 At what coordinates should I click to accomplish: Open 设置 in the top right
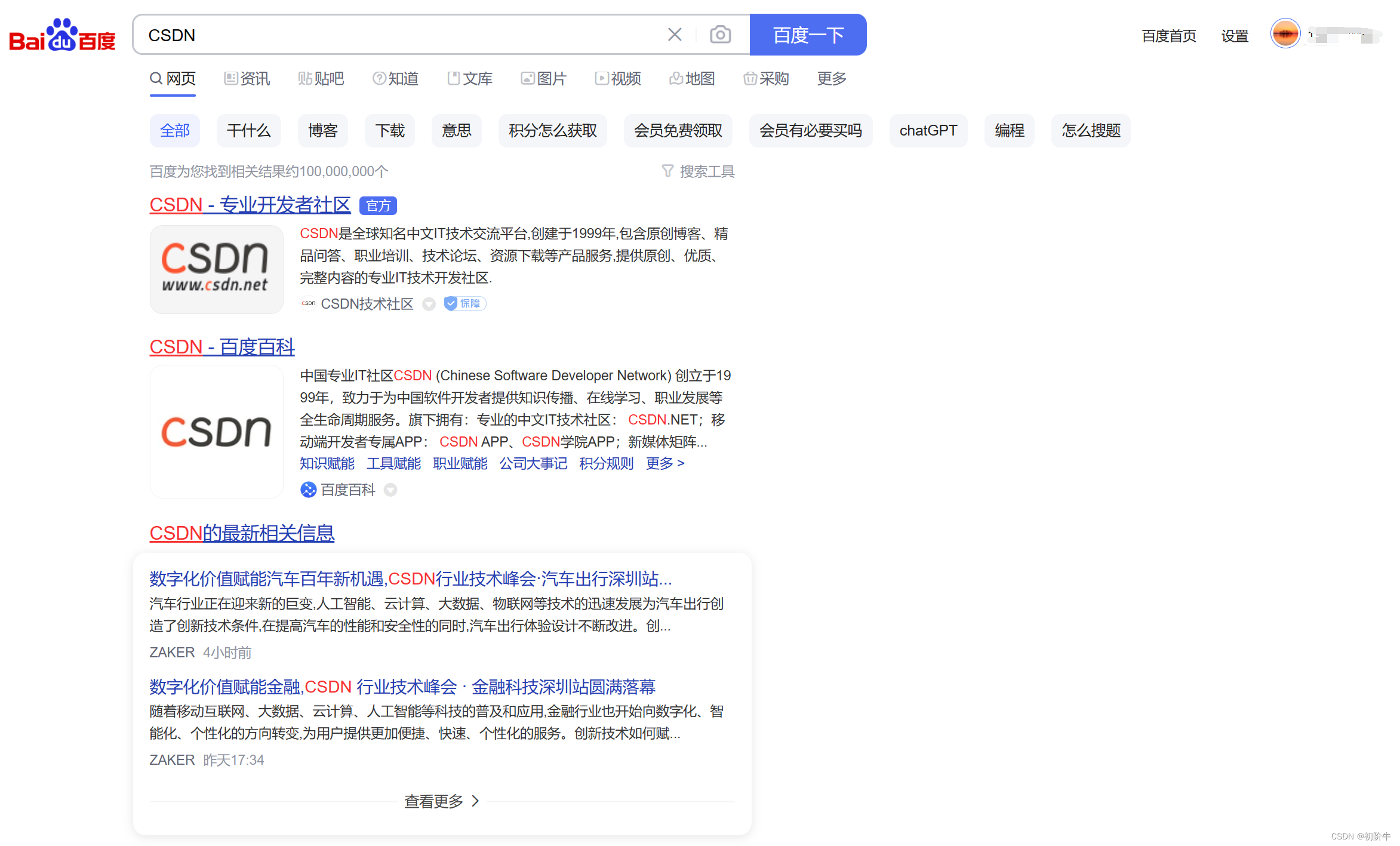point(1235,36)
